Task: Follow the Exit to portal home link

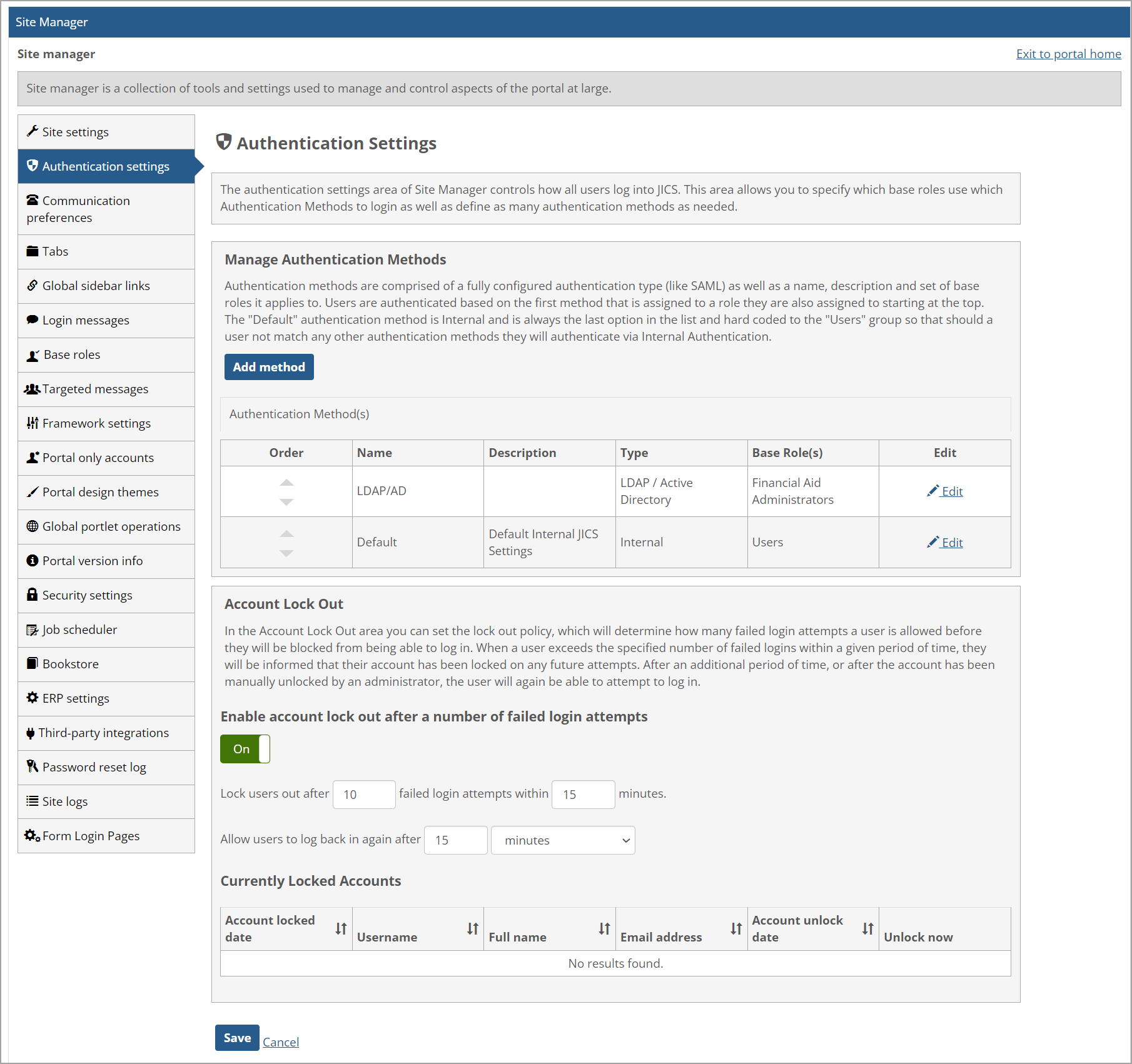Action: 1068,54
